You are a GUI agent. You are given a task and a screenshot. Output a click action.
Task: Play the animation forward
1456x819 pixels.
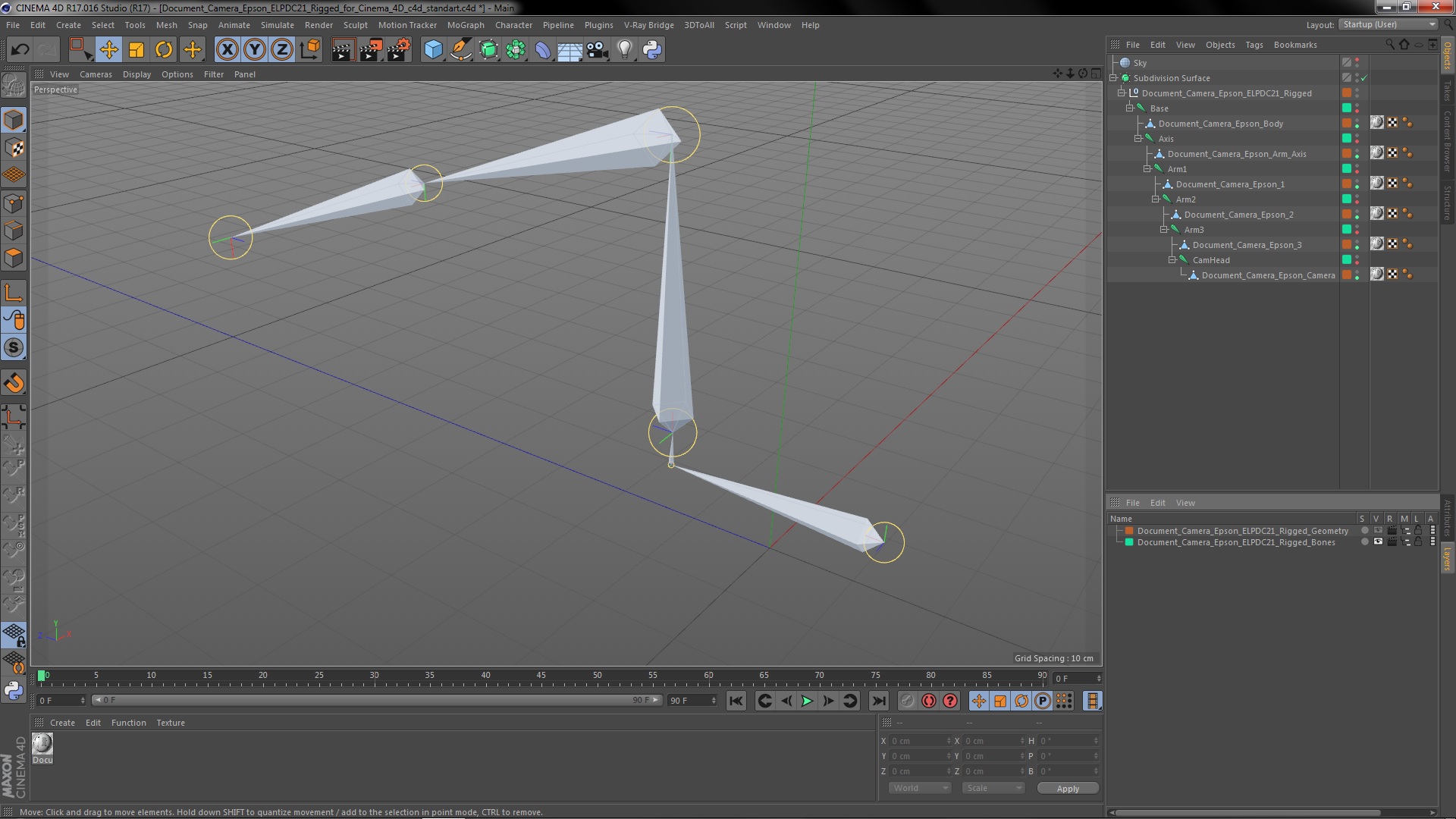[807, 701]
